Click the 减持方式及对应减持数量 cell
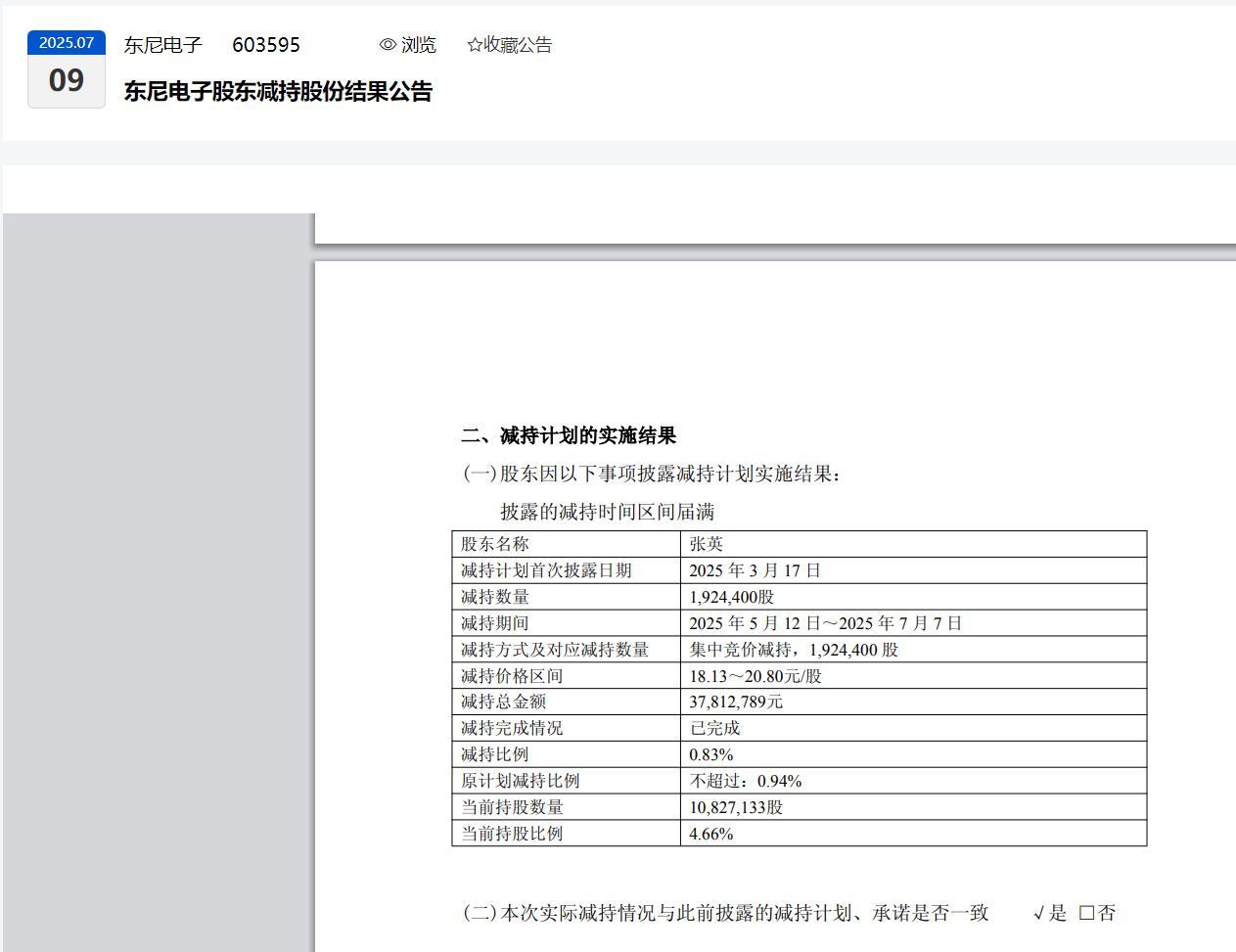Screen dimensions: 1236x952 click(567, 650)
